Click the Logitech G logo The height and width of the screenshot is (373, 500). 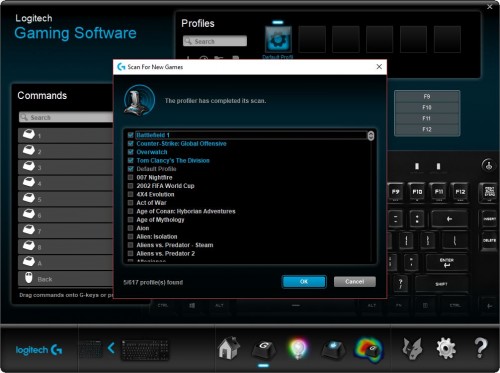(39, 350)
